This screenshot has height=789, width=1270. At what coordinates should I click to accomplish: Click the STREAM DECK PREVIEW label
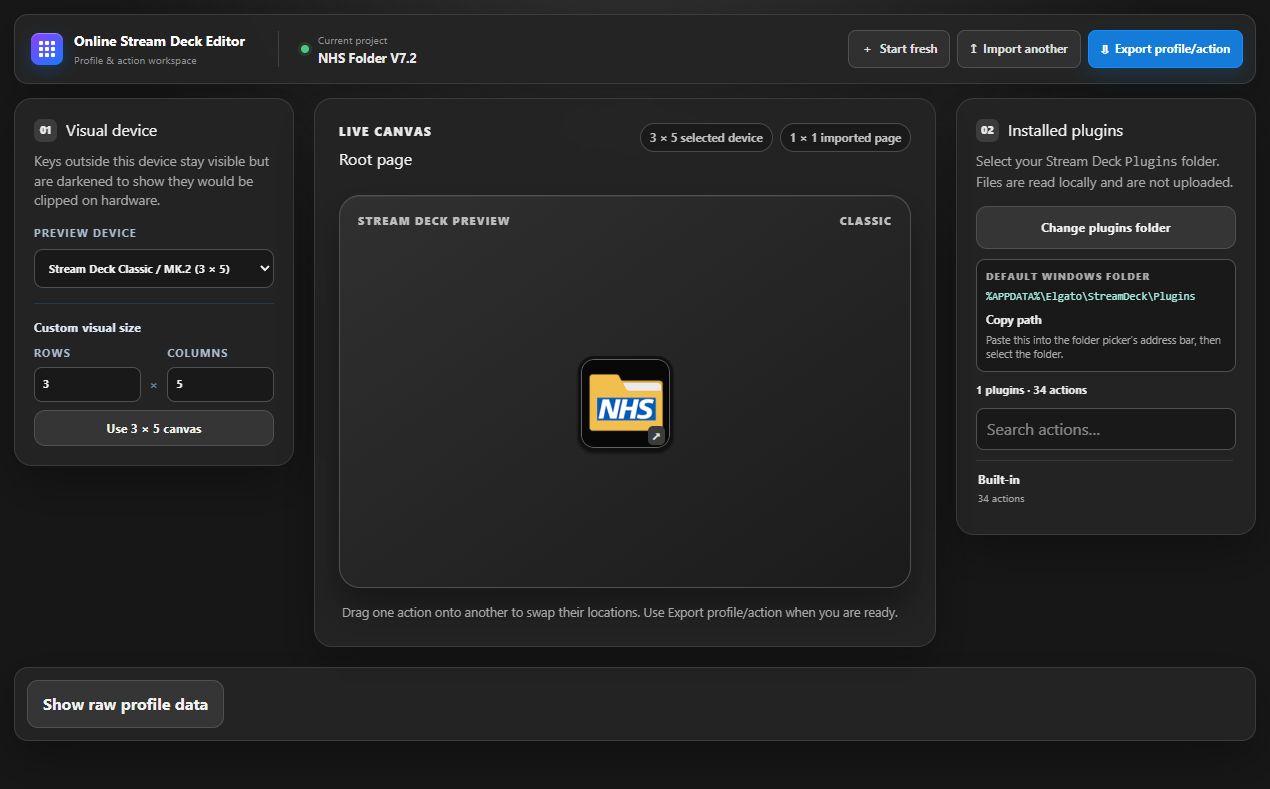(433, 221)
